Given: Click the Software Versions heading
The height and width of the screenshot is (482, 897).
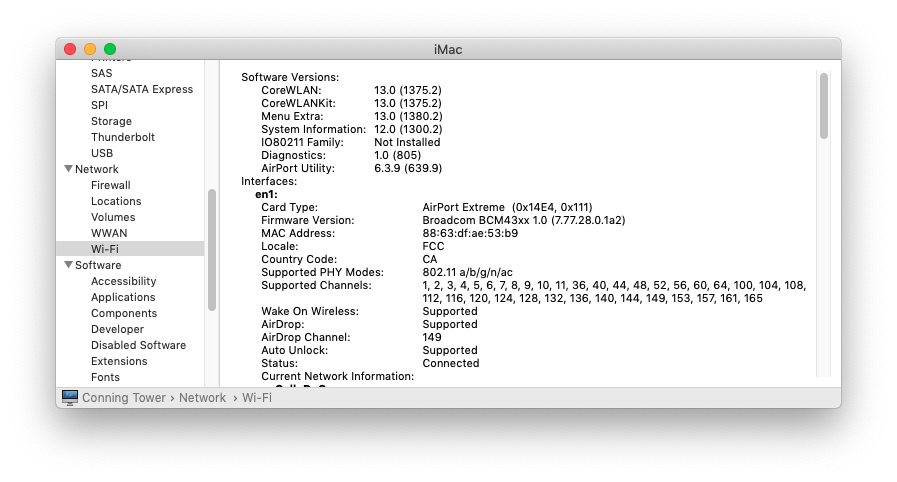Looking at the screenshot, I should tap(290, 77).
